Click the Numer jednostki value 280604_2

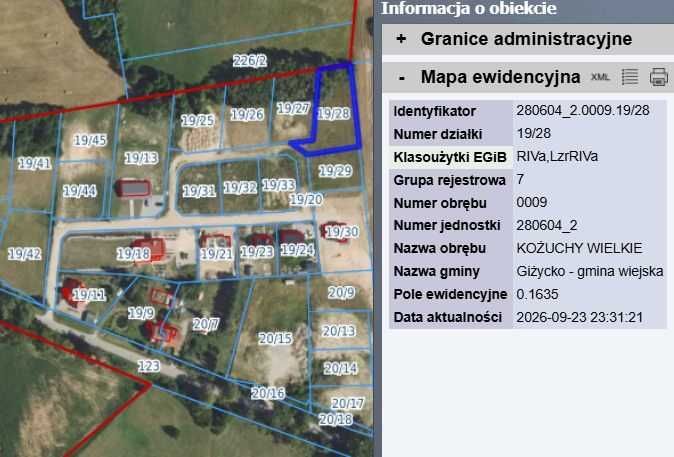tap(547, 225)
